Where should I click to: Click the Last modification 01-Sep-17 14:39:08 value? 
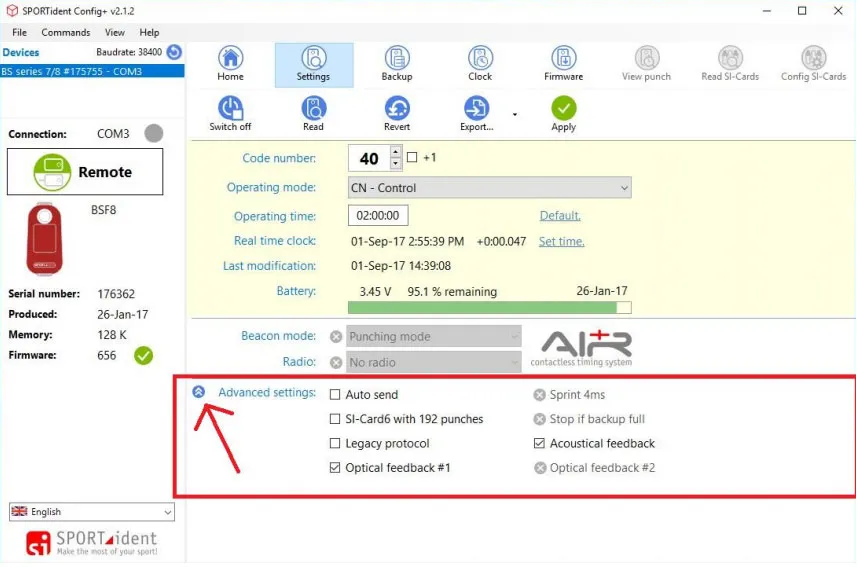pos(401,267)
